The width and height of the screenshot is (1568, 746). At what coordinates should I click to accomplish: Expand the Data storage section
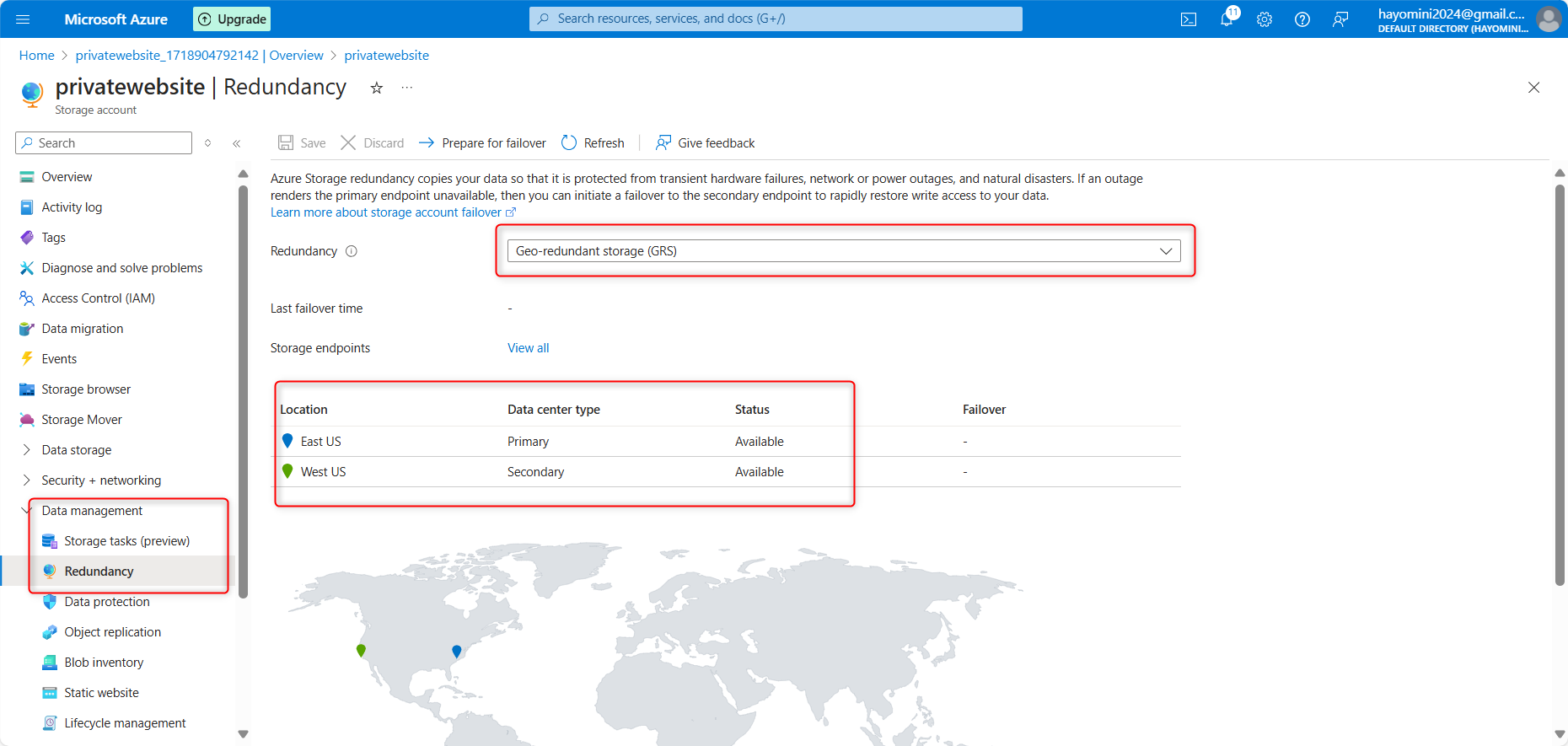27,450
